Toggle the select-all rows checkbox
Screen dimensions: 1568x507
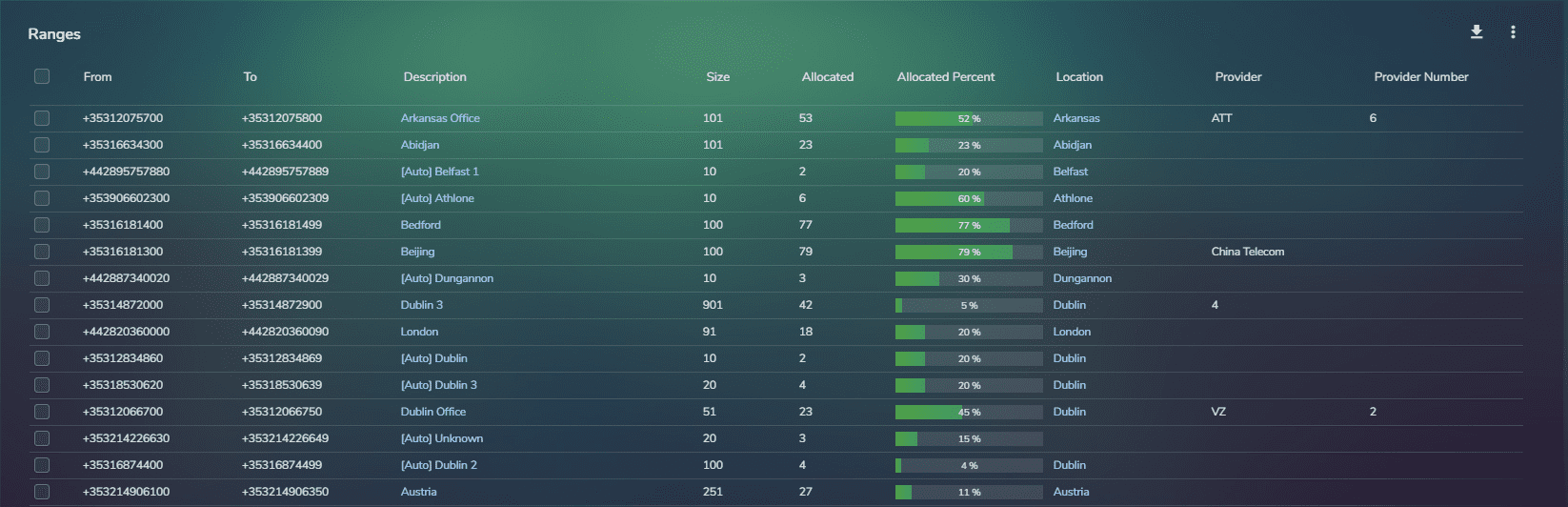[x=42, y=76]
